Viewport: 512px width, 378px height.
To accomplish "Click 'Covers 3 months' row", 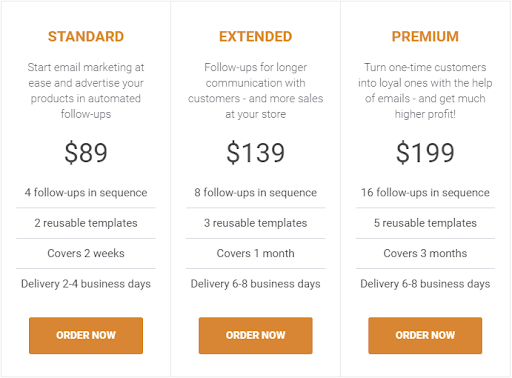I will pyautogui.click(x=425, y=253).
